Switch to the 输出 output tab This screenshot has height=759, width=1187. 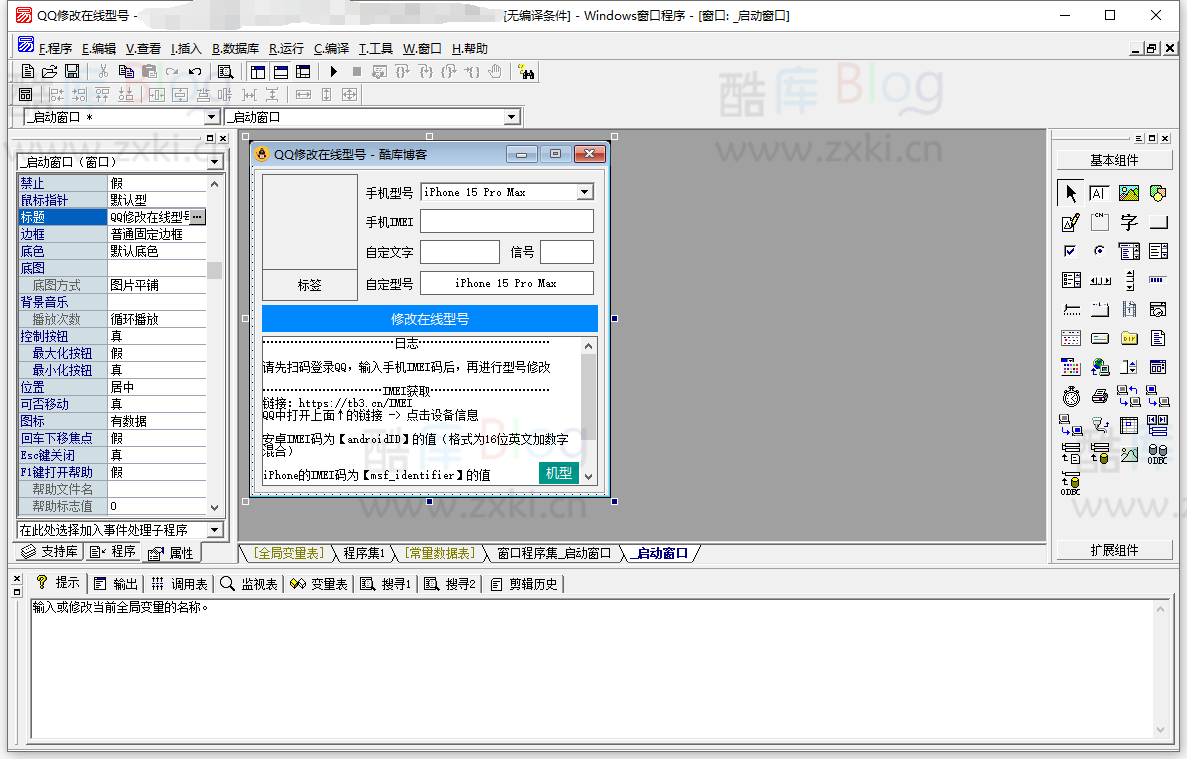(x=116, y=584)
